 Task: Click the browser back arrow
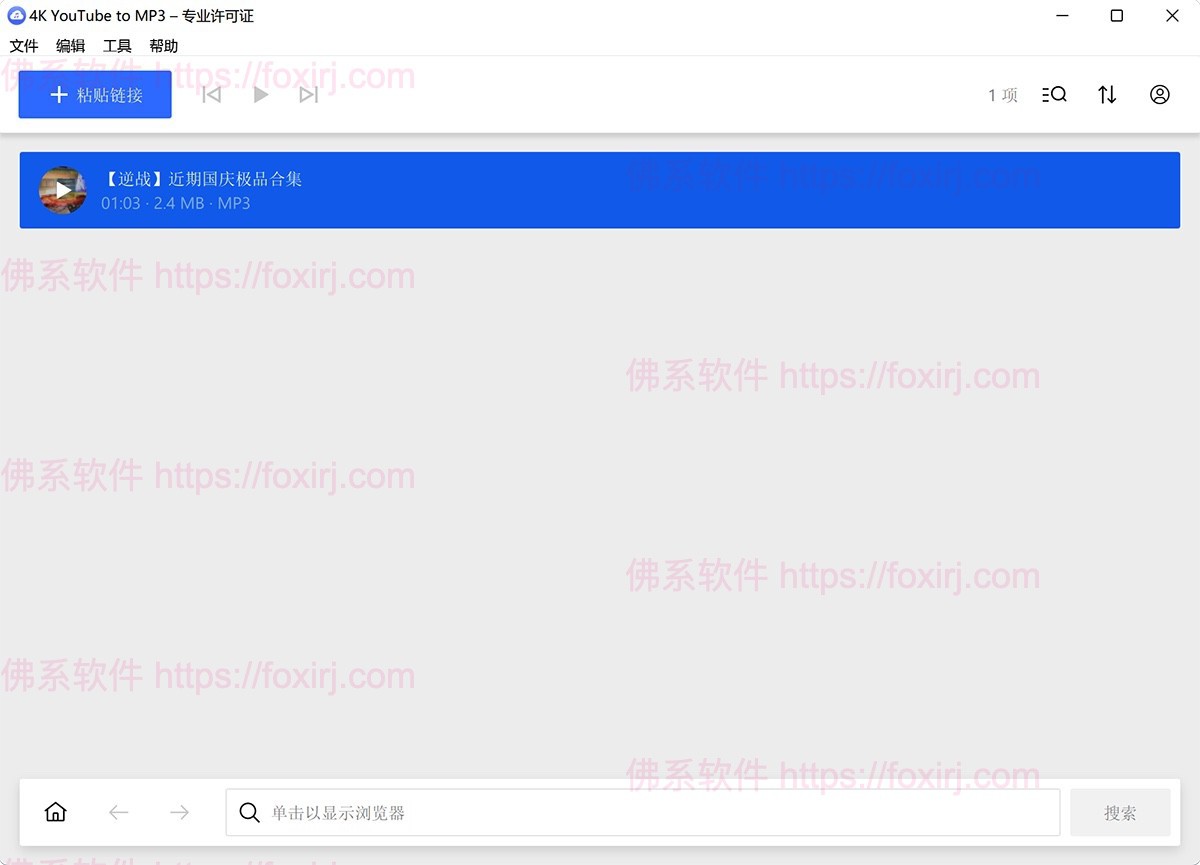(118, 812)
